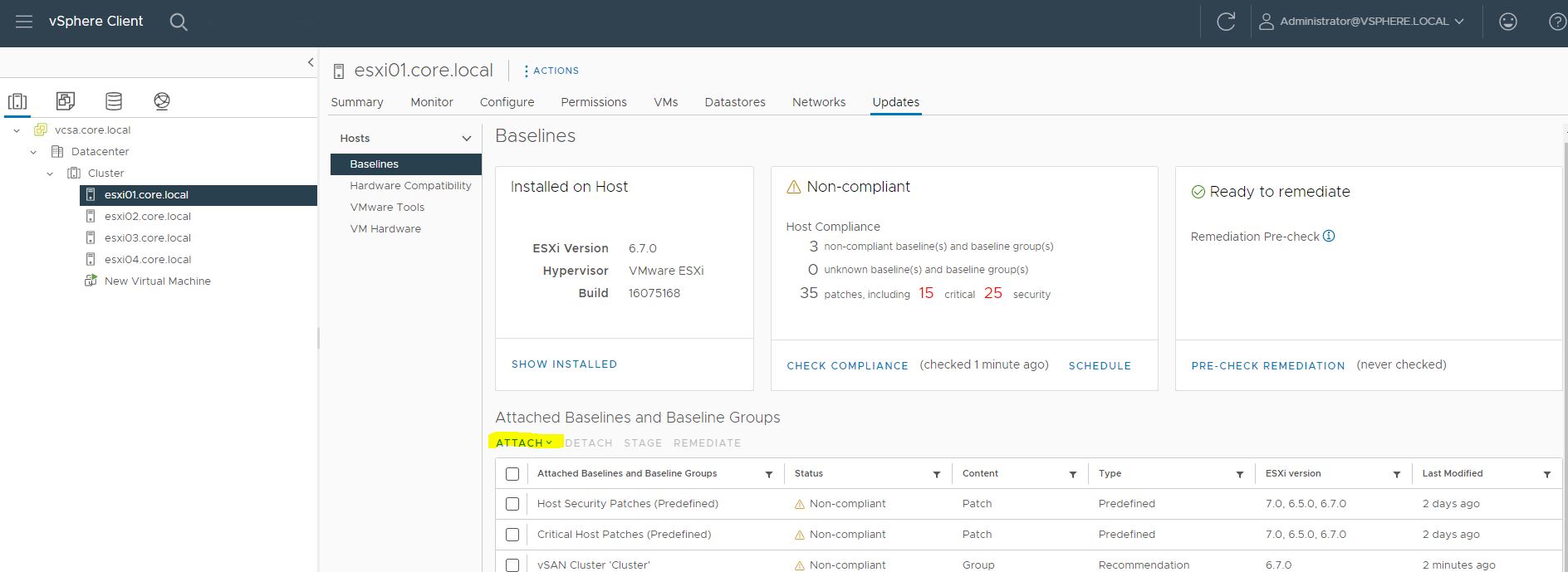Filter the Last Modified column

pyautogui.click(x=1547, y=474)
